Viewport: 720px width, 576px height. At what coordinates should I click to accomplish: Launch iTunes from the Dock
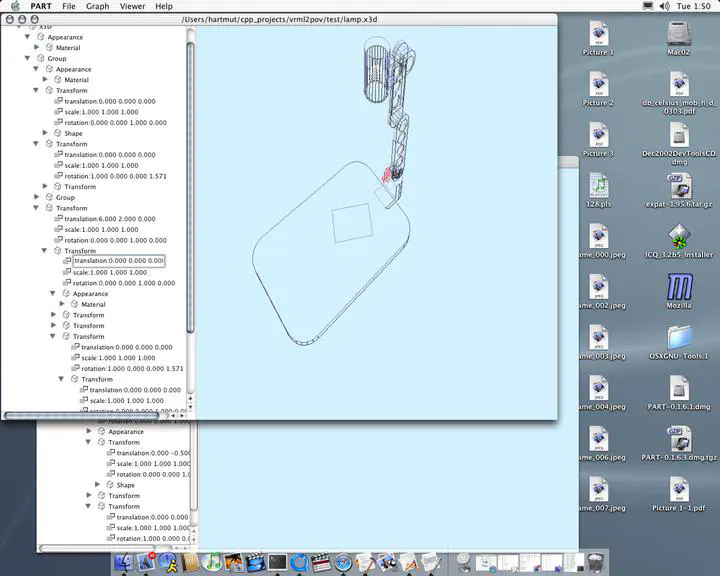pyautogui.click(x=211, y=563)
